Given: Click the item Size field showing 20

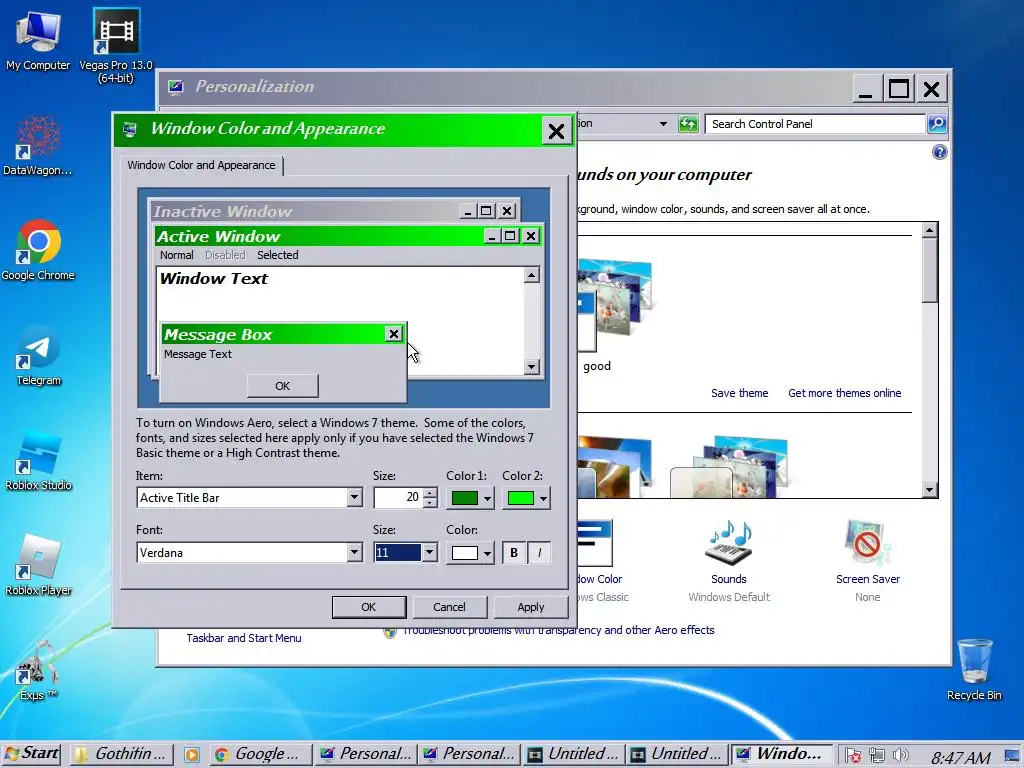Looking at the screenshot, I should (398, 498).
